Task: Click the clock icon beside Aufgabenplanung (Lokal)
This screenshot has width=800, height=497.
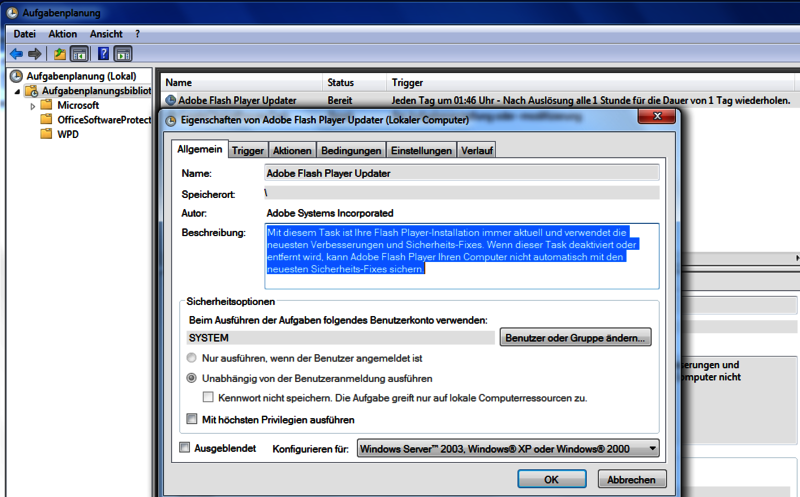Action: (x=16, y=76)
